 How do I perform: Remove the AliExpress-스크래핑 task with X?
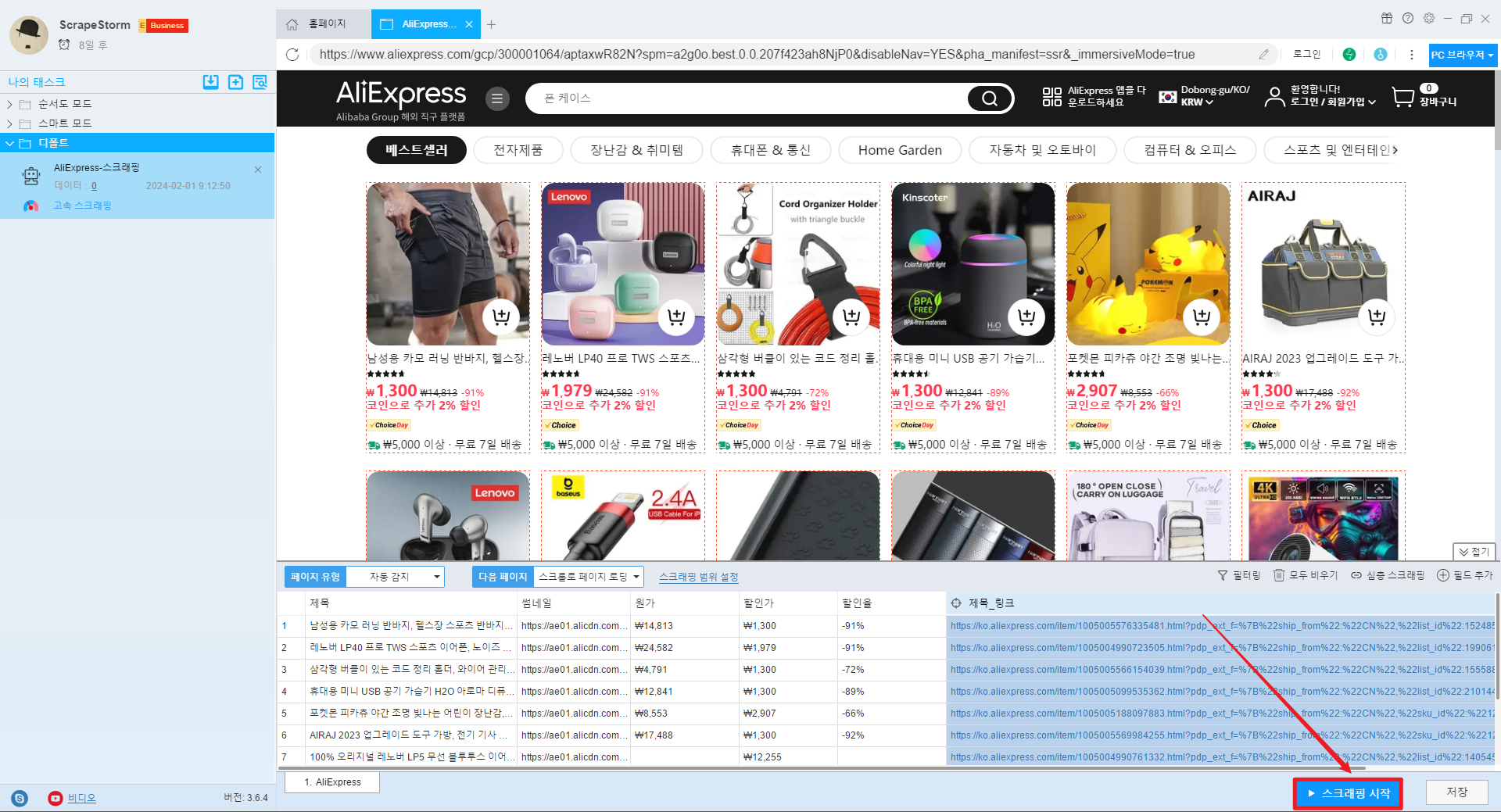tap(258, 170)
